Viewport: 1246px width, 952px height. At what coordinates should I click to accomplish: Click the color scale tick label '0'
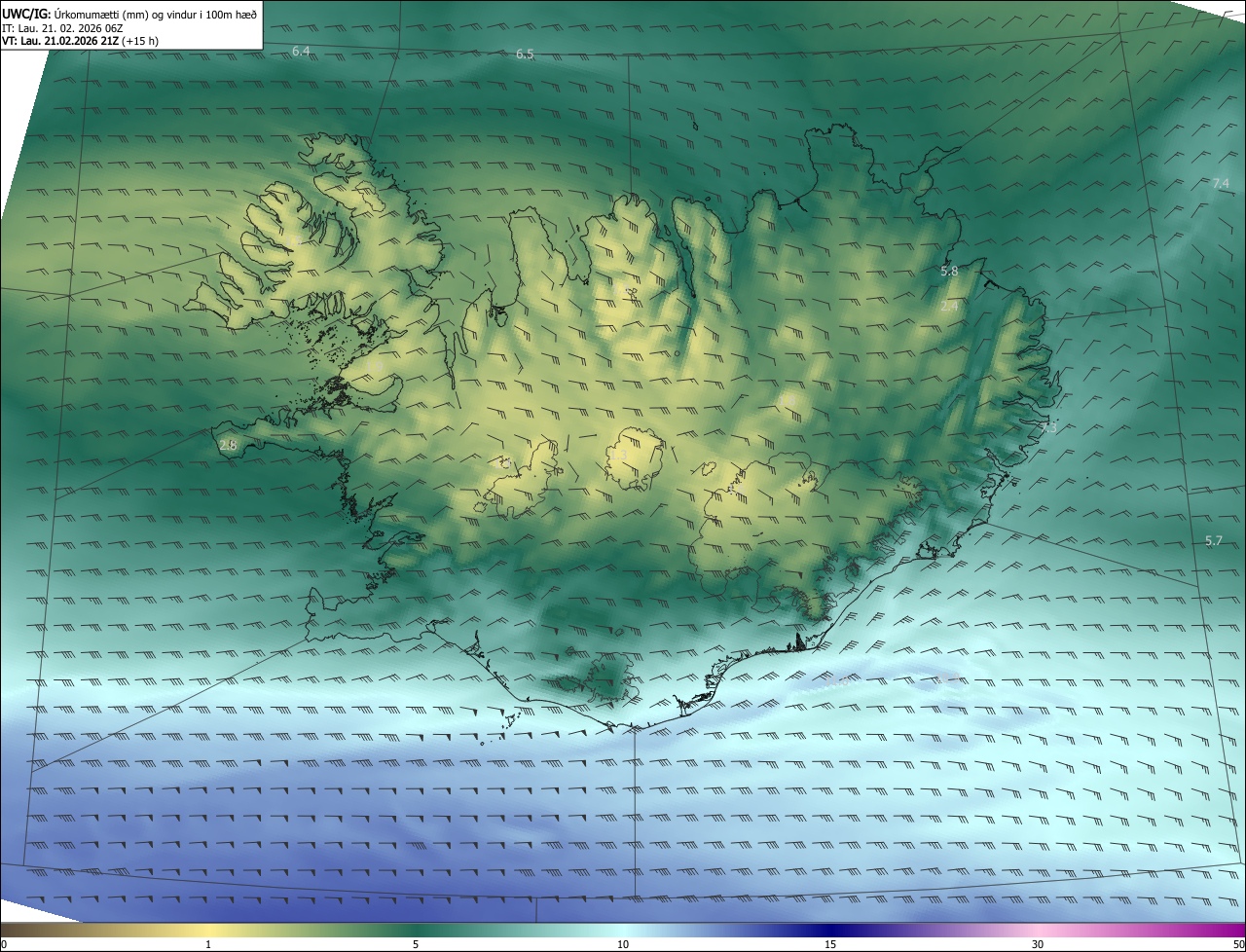tap(3, 944)
